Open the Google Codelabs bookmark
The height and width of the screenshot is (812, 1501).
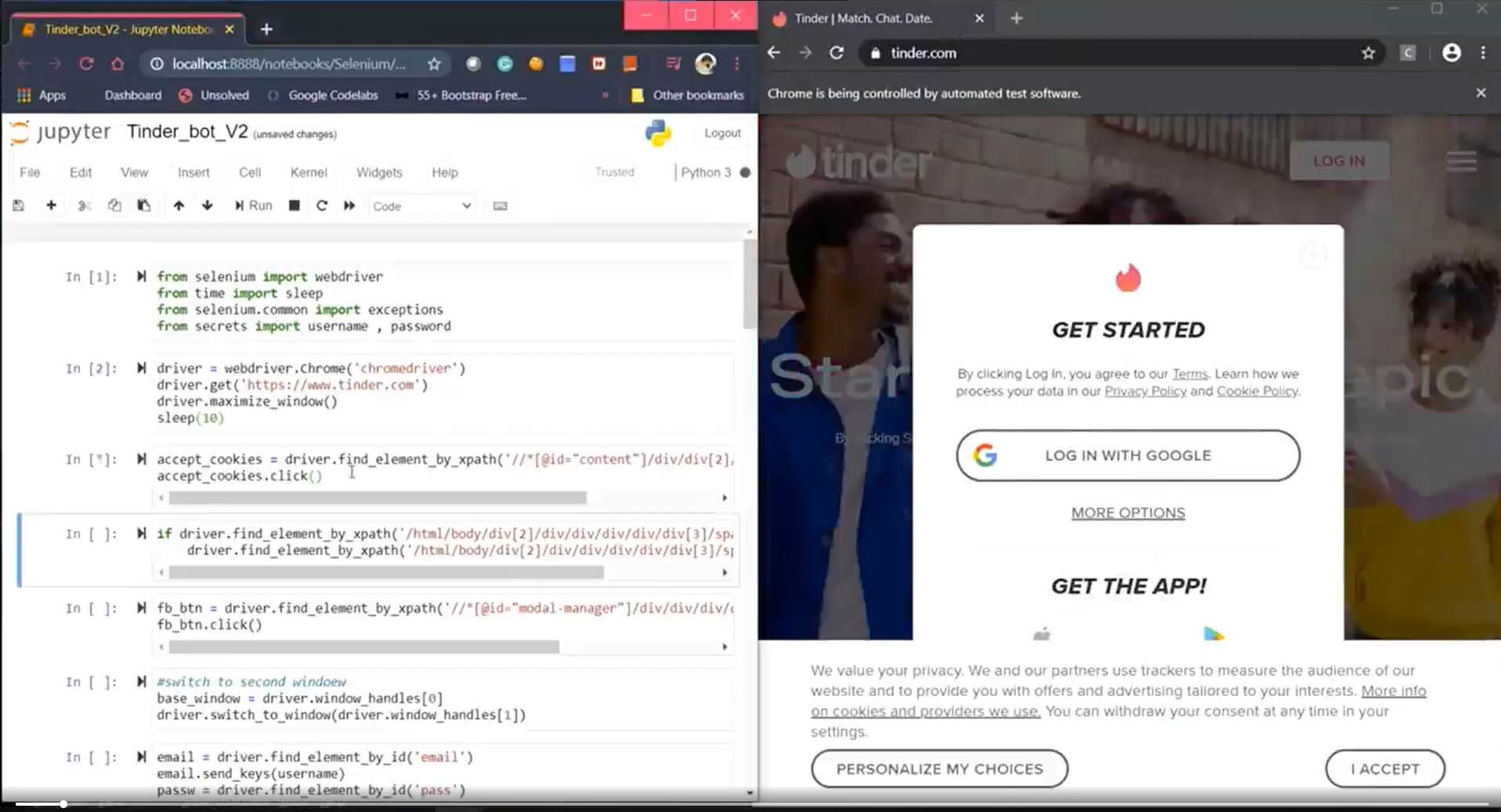pos(322,95)
